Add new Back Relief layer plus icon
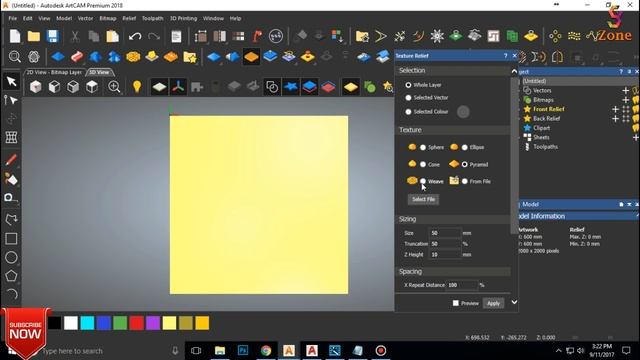 point(616,119)
